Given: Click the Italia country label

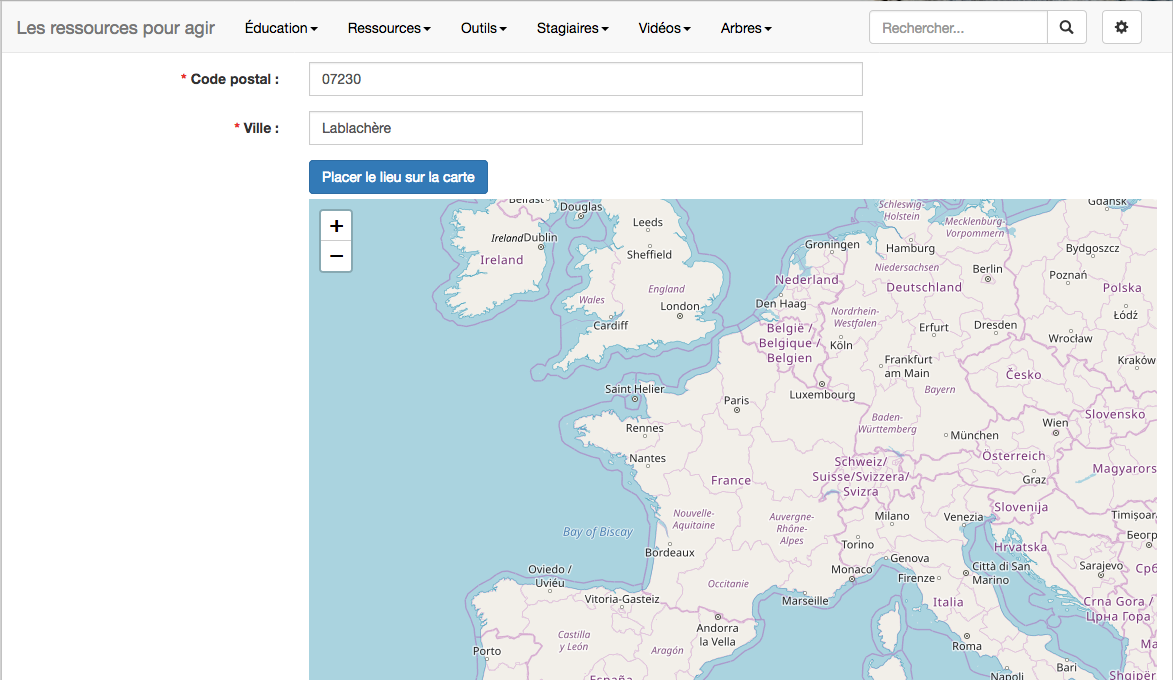Looking at the screenshot, I should [948, 602].
